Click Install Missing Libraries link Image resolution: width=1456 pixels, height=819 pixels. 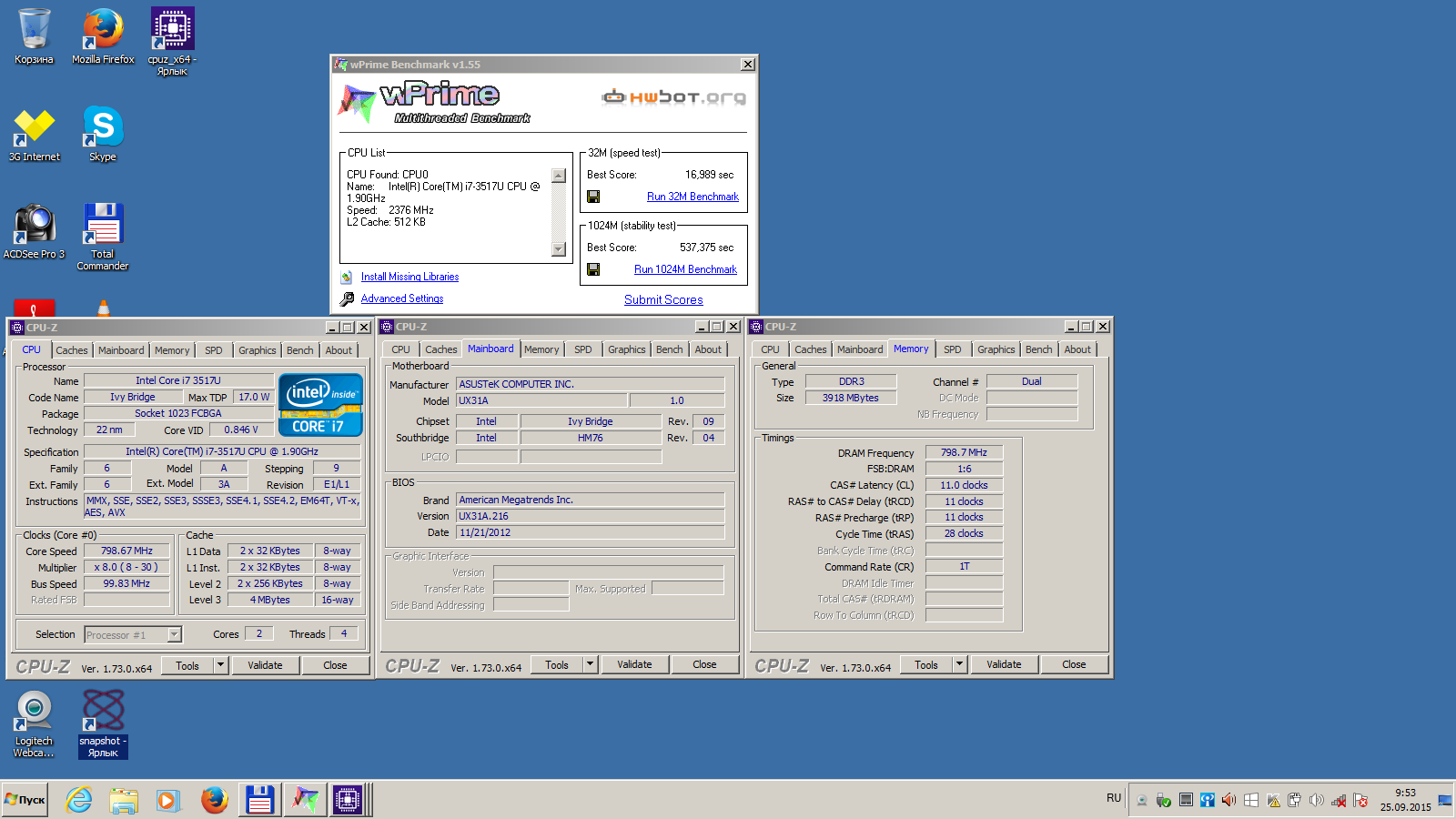coord(409,277)
